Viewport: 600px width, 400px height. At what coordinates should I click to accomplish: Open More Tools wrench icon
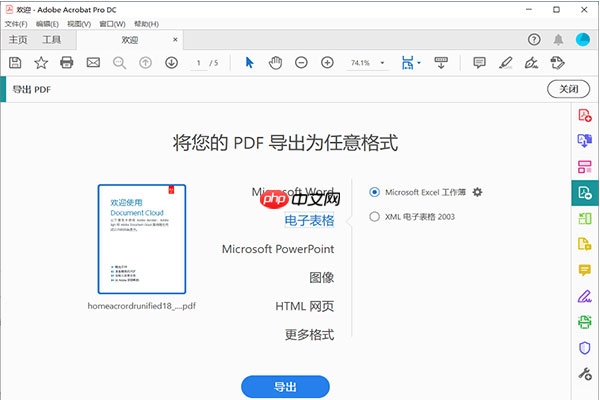pos(585,374)
